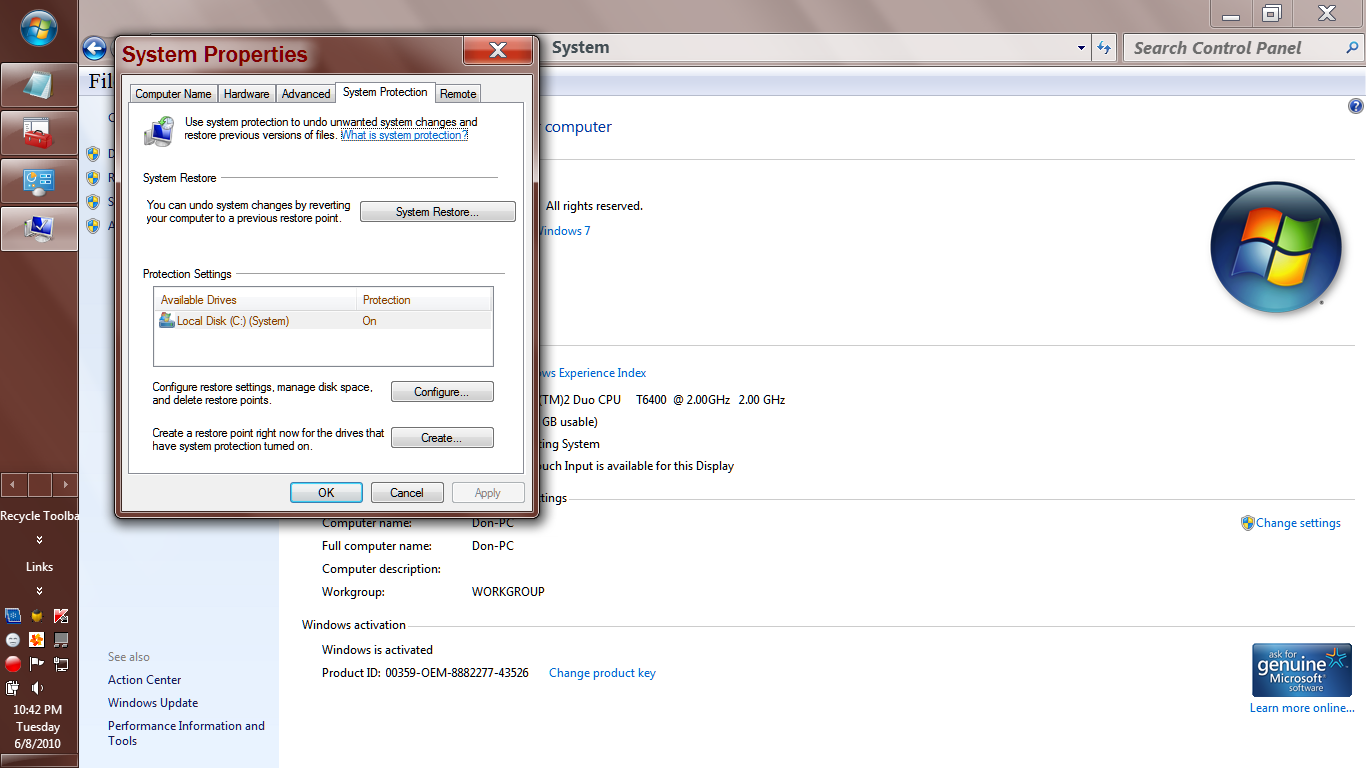This screenshot has width=1366, height=768.
Task: Click the blue snowflake gadget tray icon
Action: point(13,615)
